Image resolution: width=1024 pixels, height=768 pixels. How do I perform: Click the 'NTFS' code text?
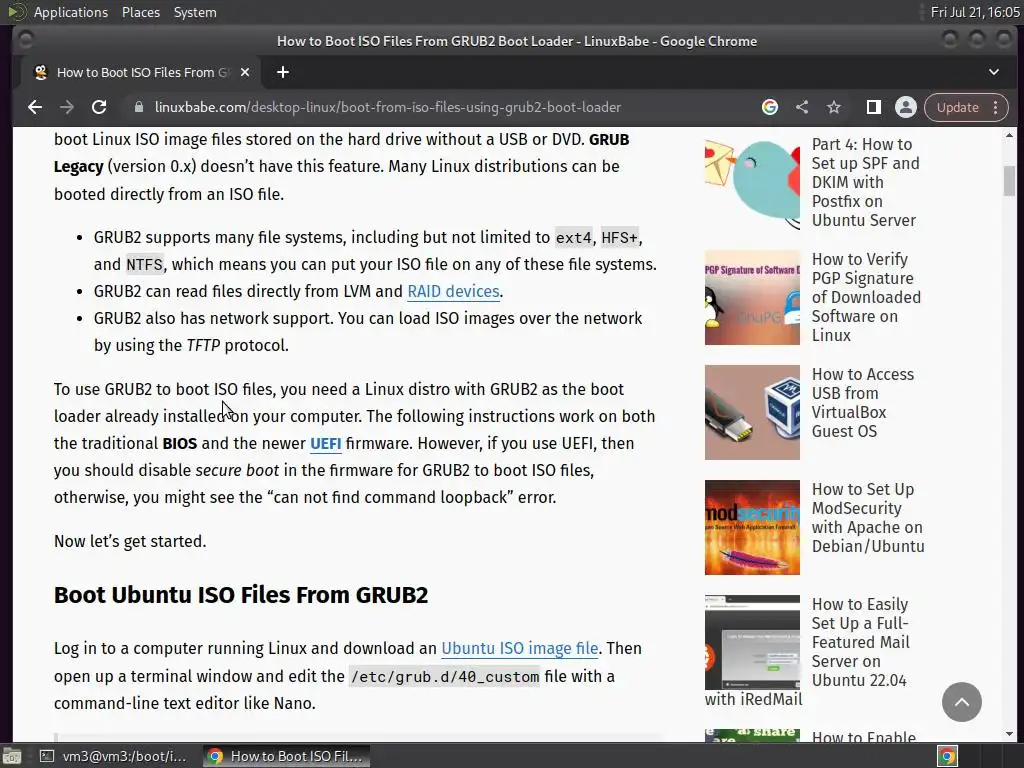pos(144,264)
